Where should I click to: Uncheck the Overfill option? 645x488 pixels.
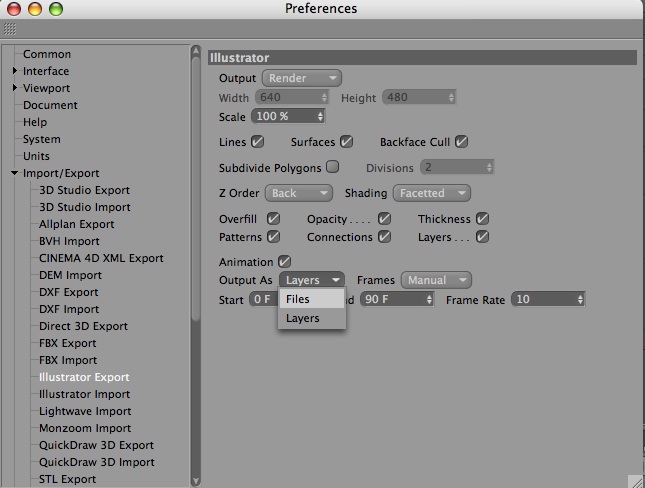point(273,218)
